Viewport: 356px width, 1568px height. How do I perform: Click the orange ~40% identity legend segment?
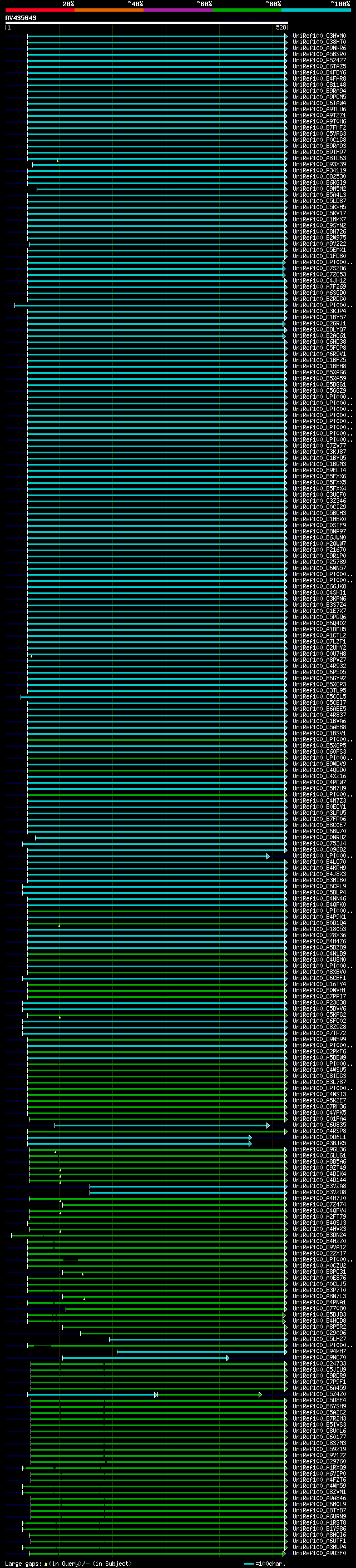pyautogui.click(x=109, y=10)
